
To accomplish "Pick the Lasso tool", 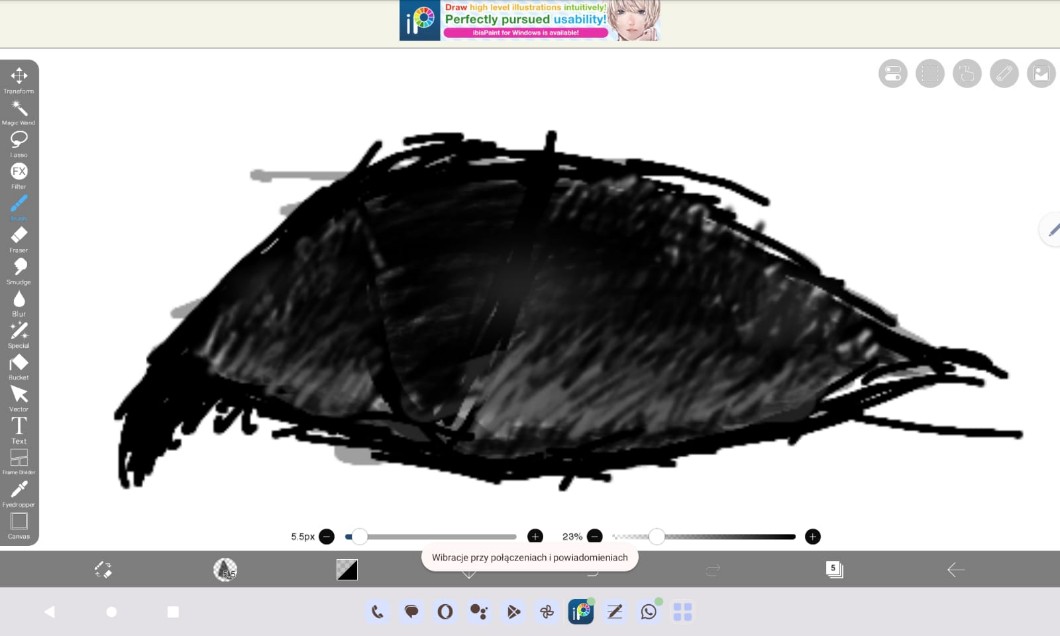I will click(x=19, y=140).
